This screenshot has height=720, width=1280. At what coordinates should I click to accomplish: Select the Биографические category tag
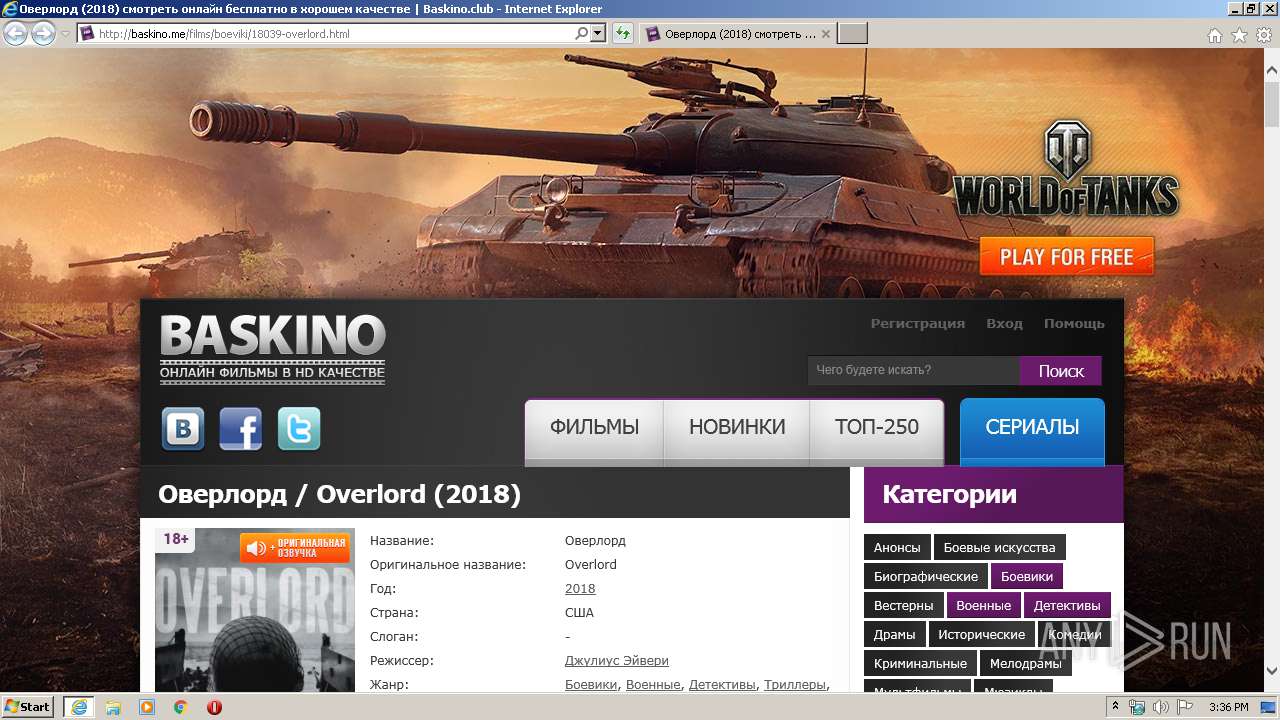[926, 577]
